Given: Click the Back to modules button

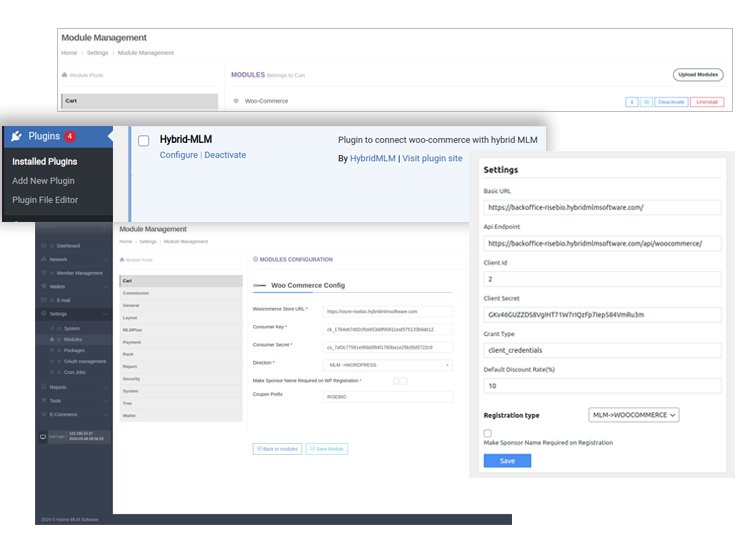Looking at the screenshot, I should pyautogui.click(x=278, y=449).
